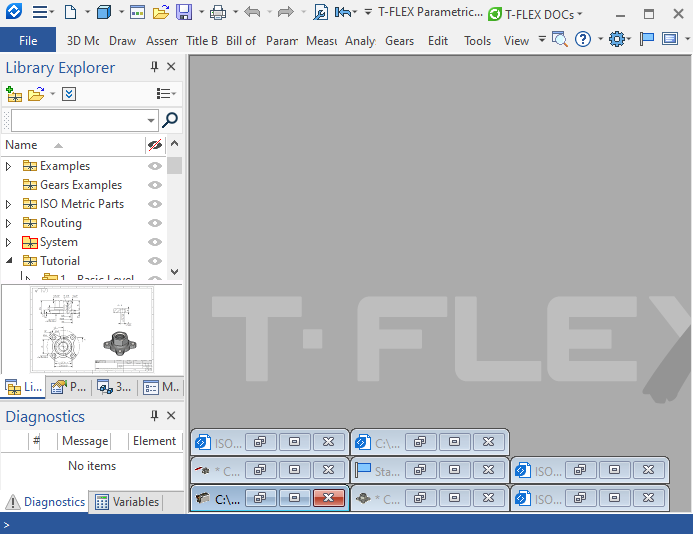Screen dimensions: 693x534
Task: Click the library list scrollbar down arrow
Action: click(175, 272)
